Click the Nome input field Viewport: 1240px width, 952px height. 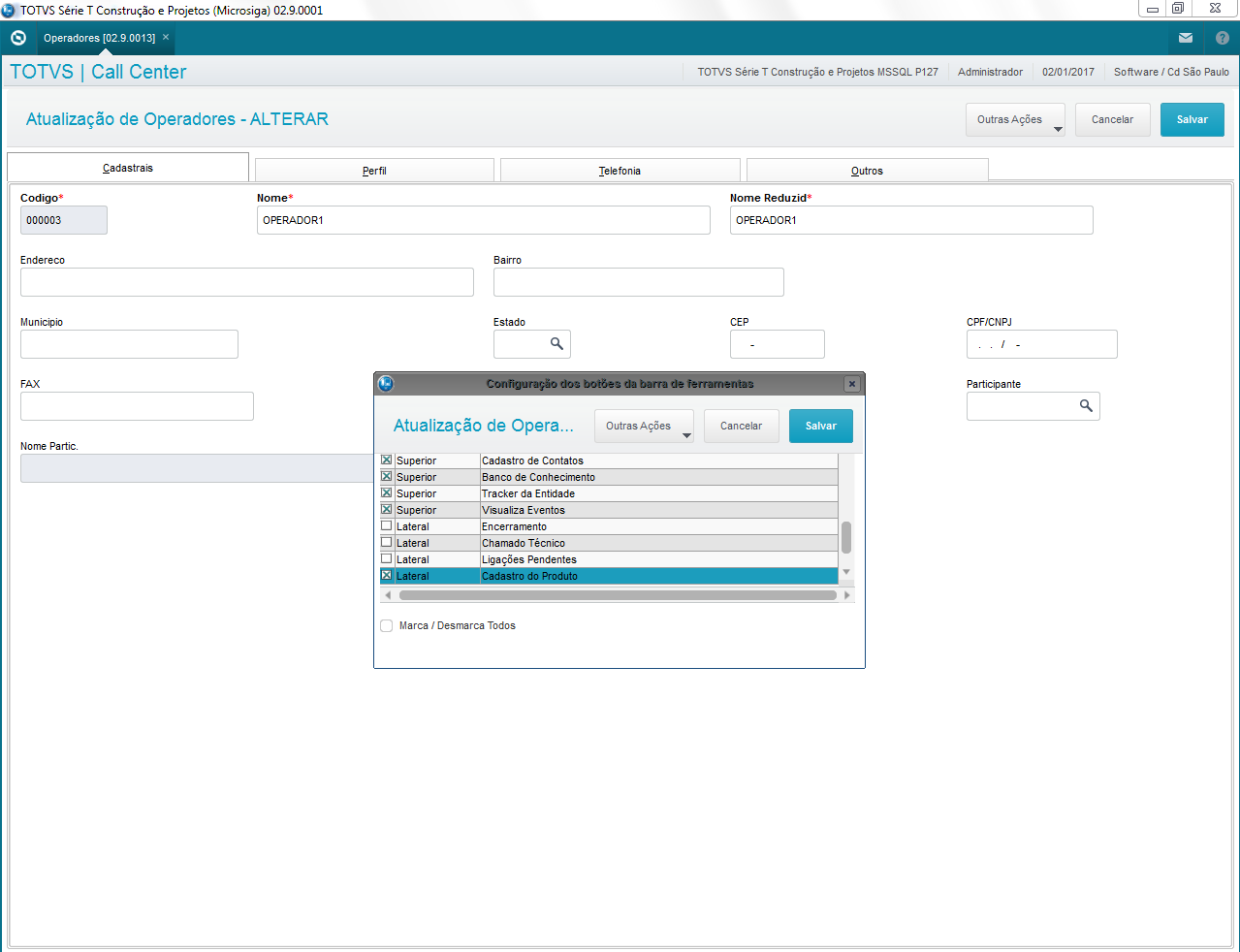coord(484,220)
